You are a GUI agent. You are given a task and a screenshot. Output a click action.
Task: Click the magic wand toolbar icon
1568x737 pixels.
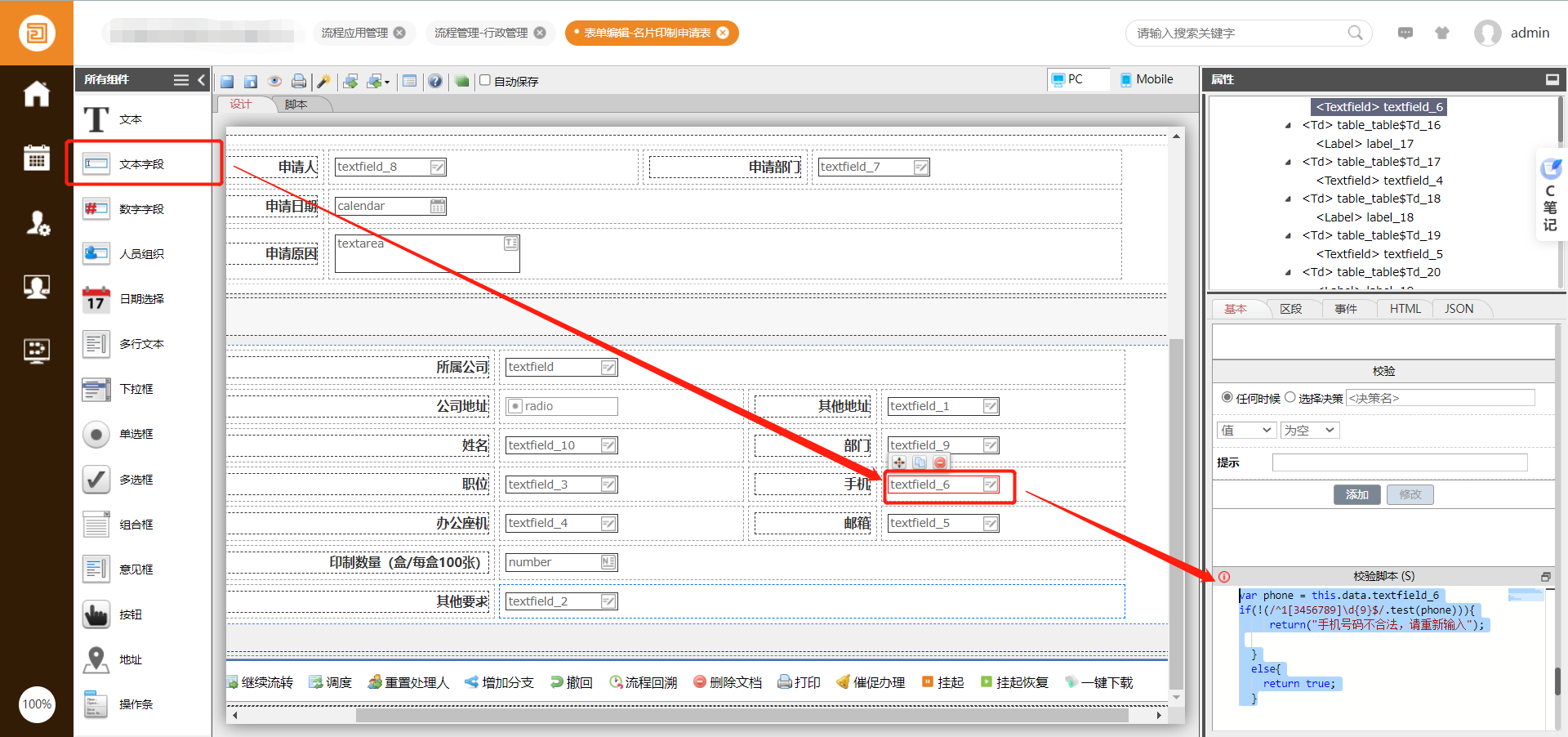click(x=324, y=81)
